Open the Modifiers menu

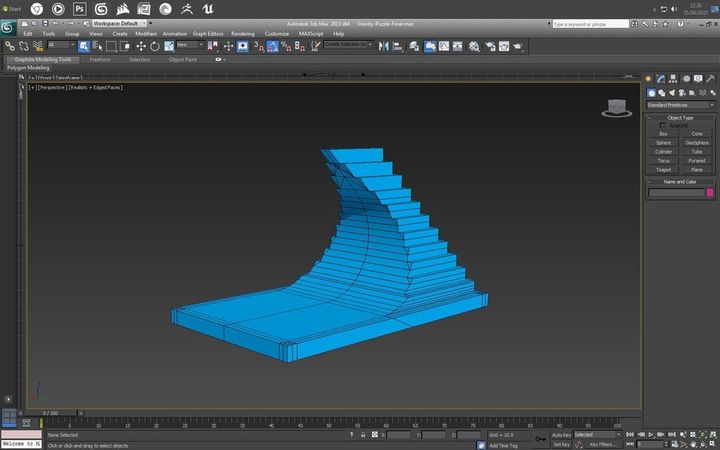click(146, 33)
